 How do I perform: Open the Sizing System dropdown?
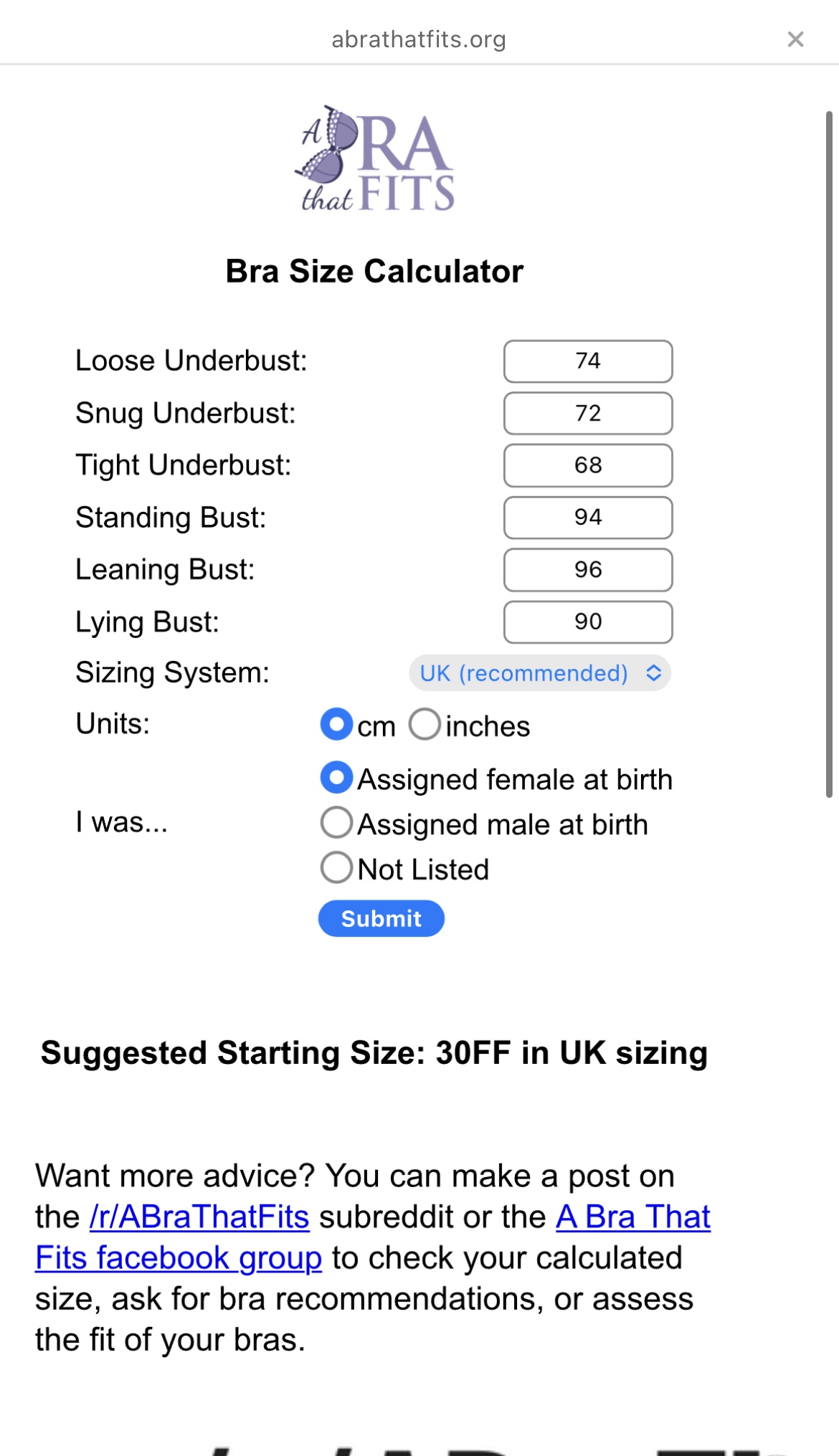click(540, 673)
